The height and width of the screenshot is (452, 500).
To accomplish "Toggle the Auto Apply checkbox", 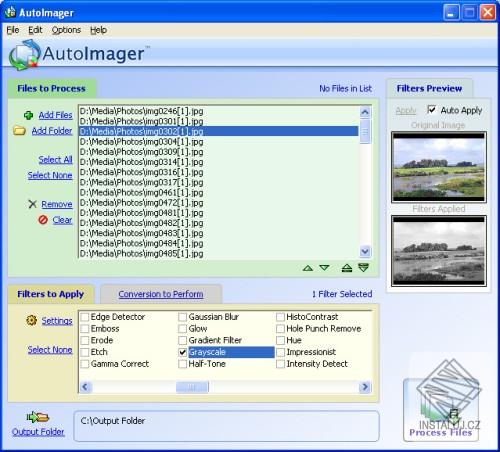I will point(432,110).
